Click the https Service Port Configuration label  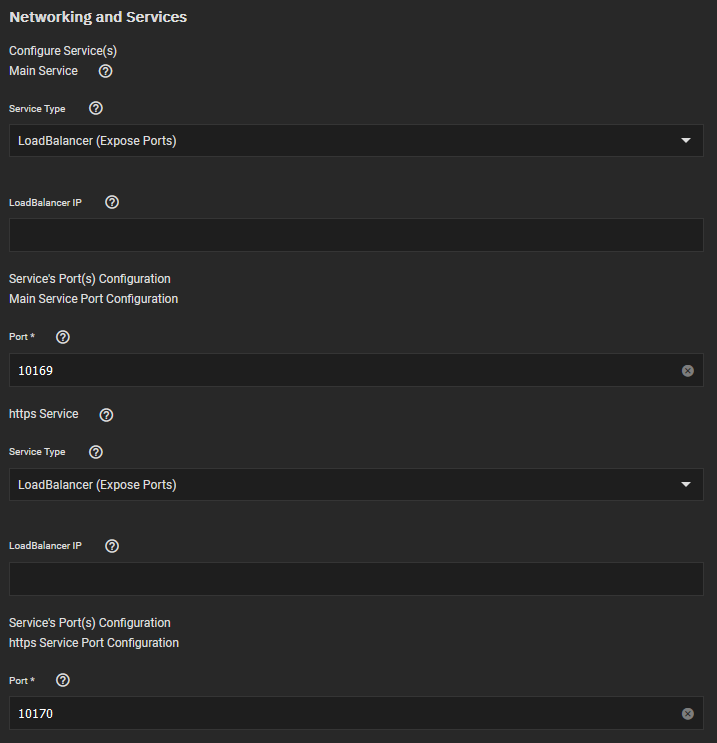point(94,643)
